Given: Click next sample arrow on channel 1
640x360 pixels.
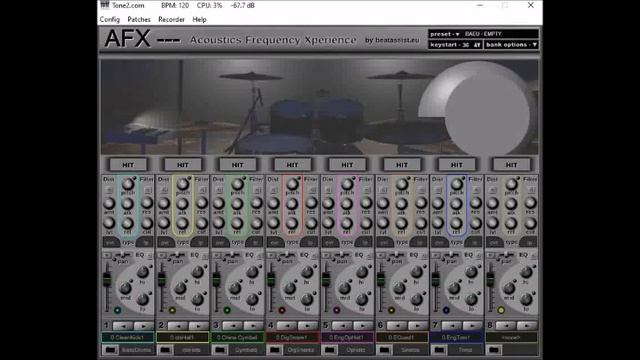Looking at the screenshot, I should pyautogui.click(x=143, y=326).
